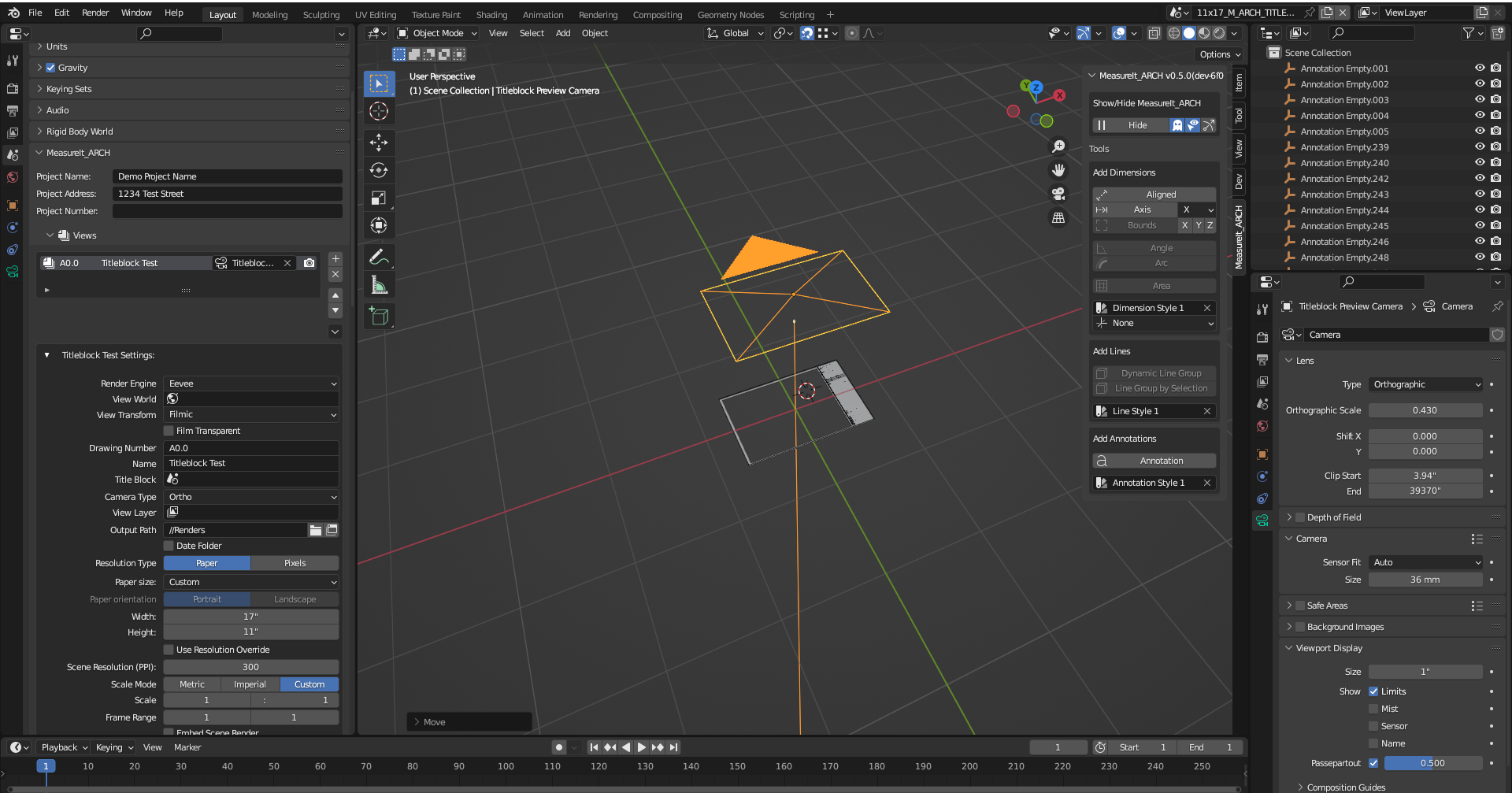Adjust the Passepartout 0.500 slider

click(x=1433, y=763)
